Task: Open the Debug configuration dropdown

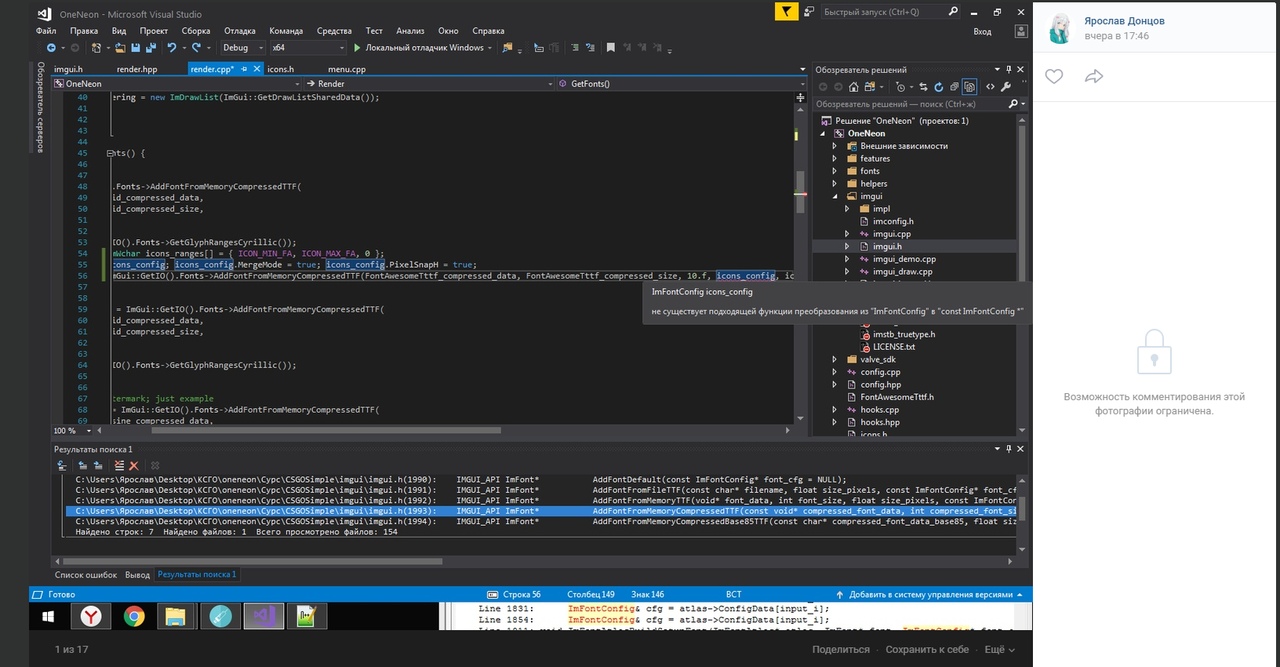Action: (241, 48)
